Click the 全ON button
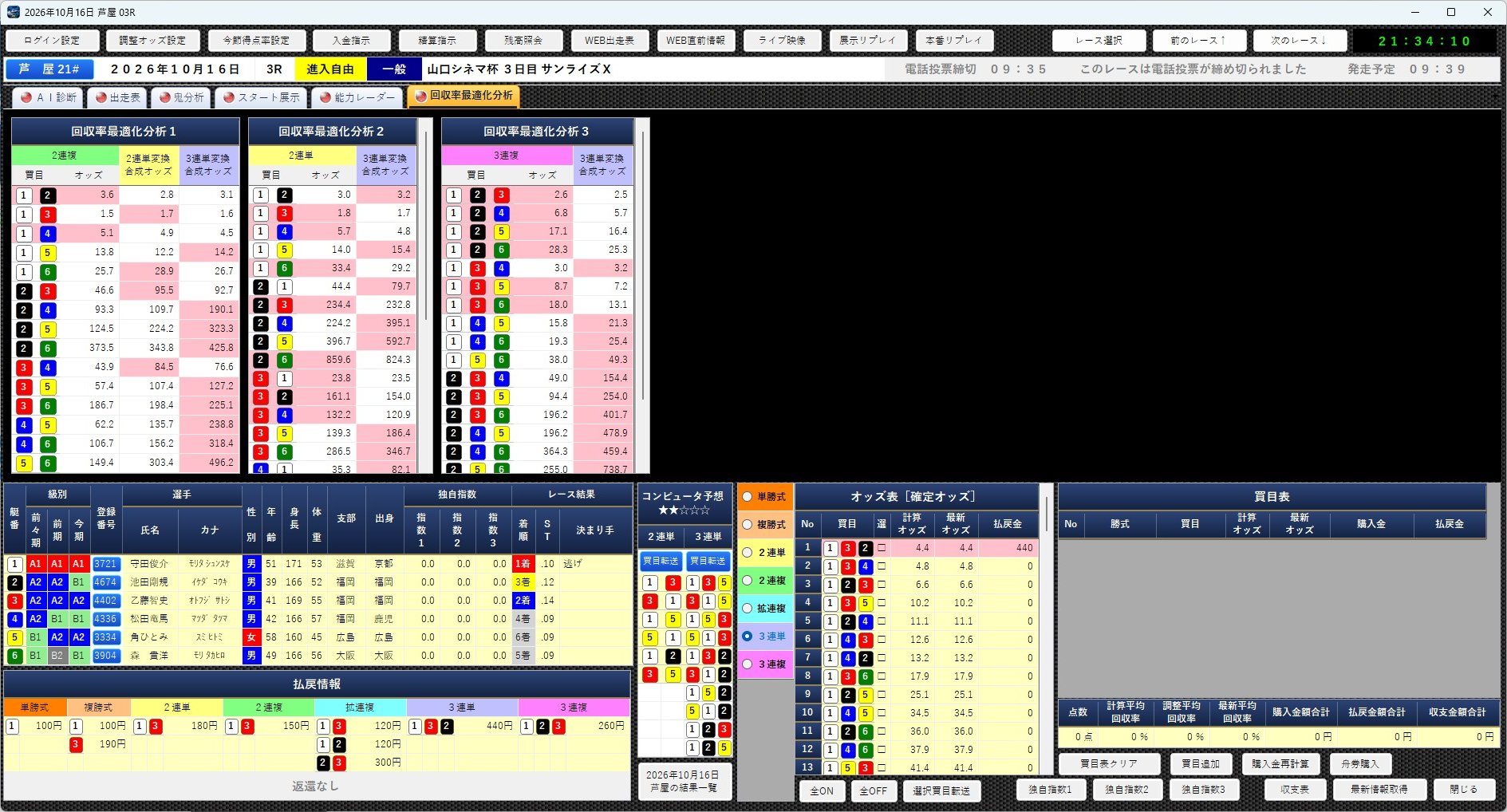1507x812 pixels. [822, 790]
